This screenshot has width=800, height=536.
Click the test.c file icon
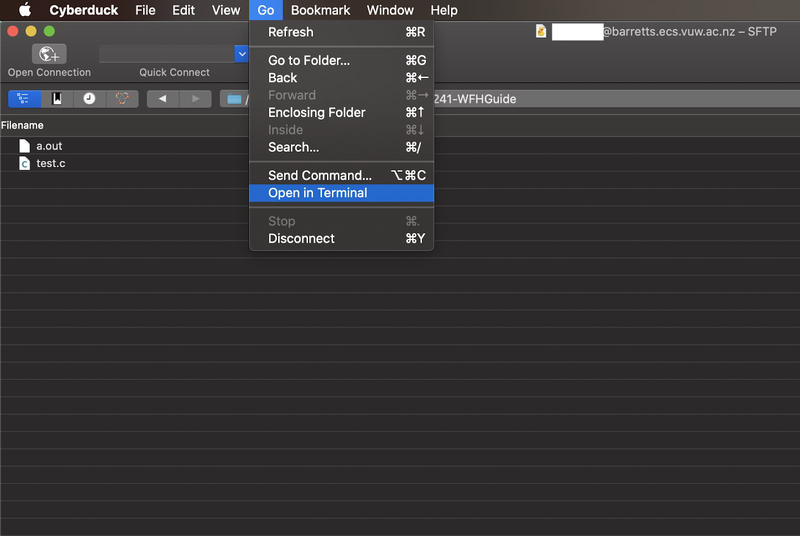pyautogui.click(x=24, y=163)
